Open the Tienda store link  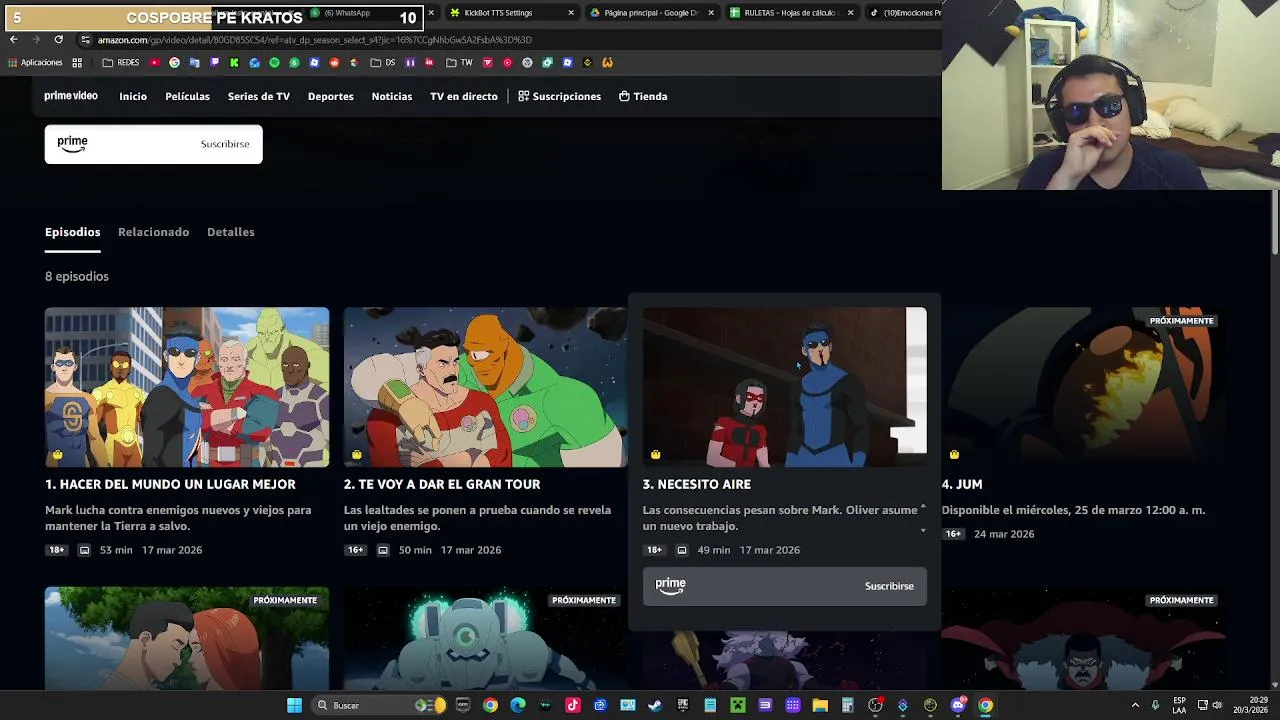click(x=643, y=96)
